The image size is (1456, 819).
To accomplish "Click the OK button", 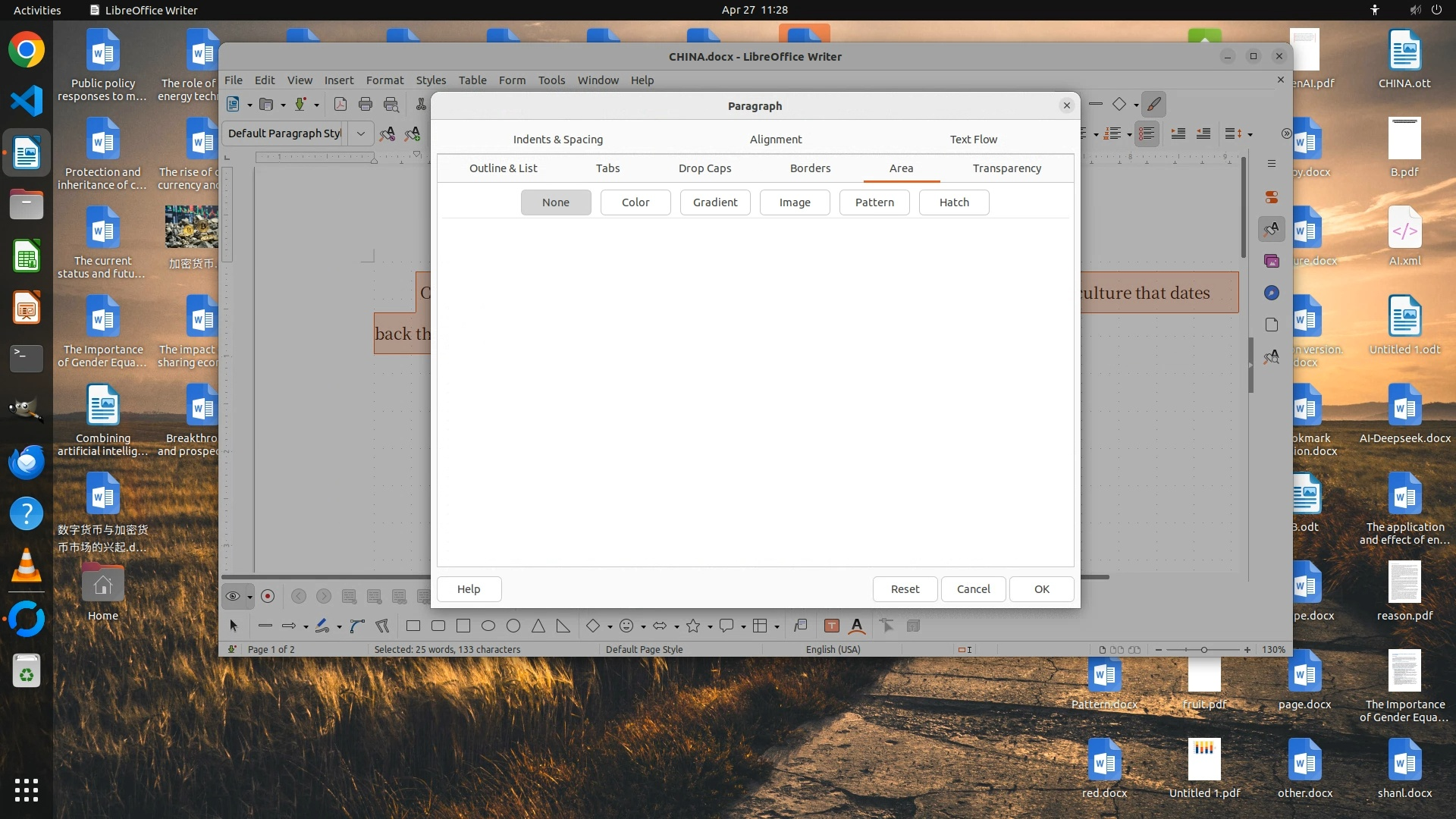I will point(1041,589).
